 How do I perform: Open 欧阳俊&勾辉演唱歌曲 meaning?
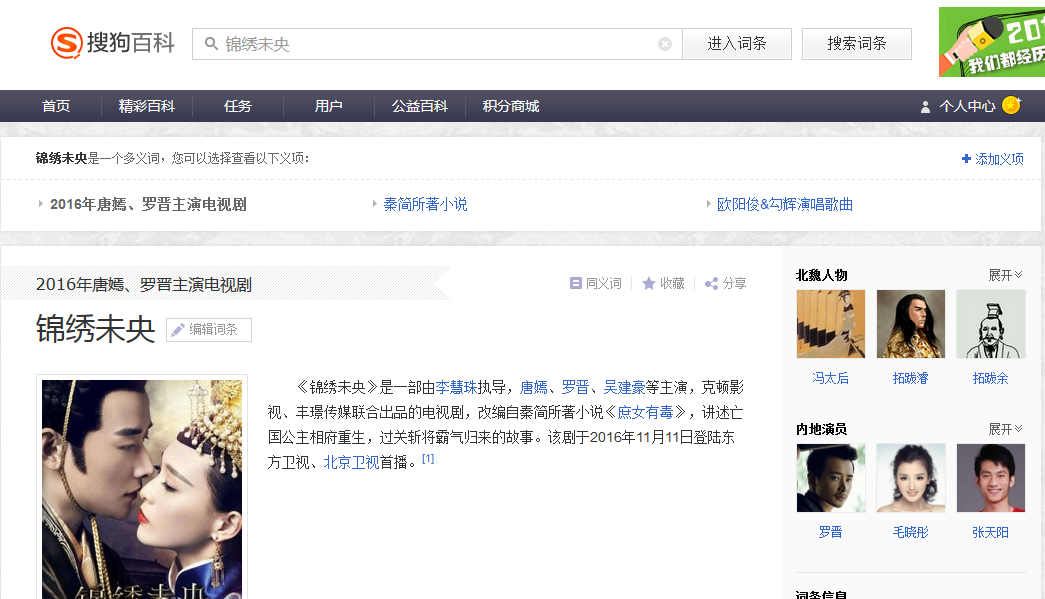[x=785, y=205]
